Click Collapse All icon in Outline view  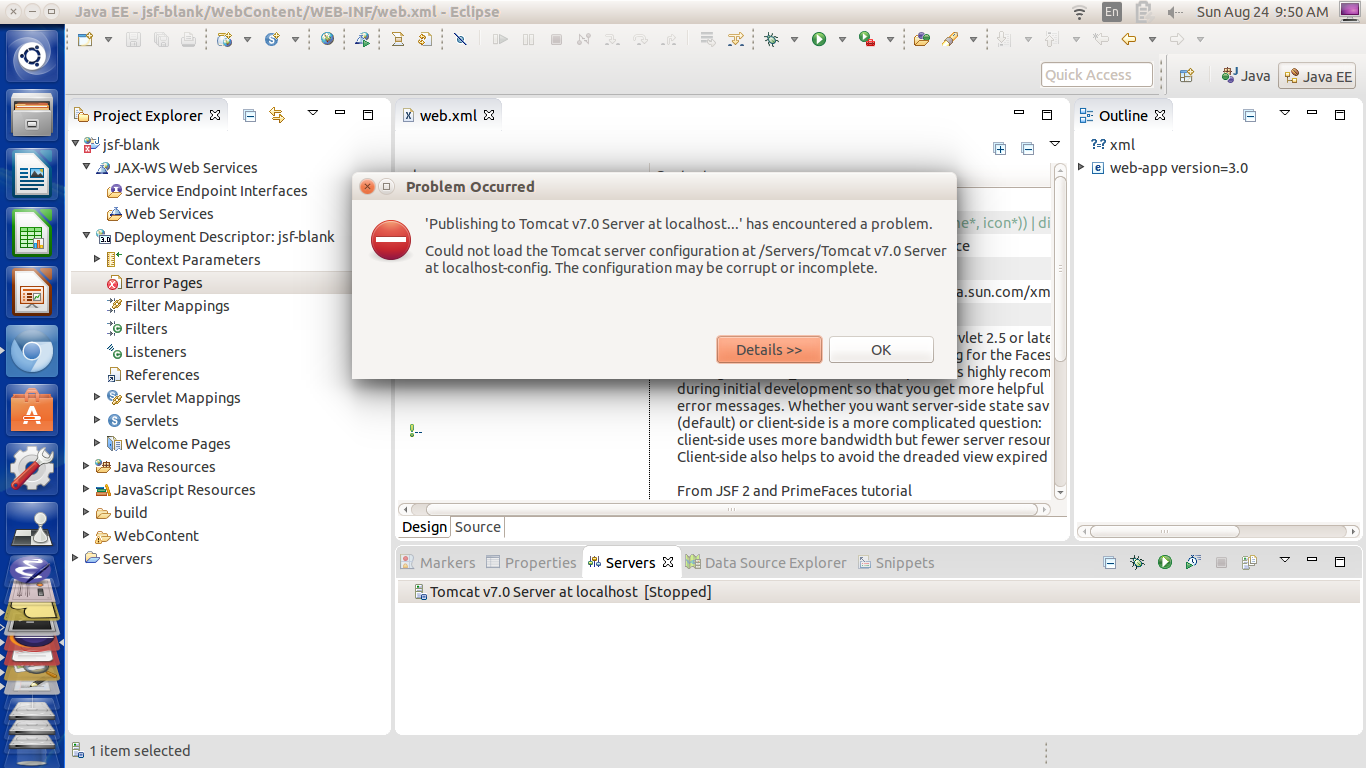pos(1250,115)
